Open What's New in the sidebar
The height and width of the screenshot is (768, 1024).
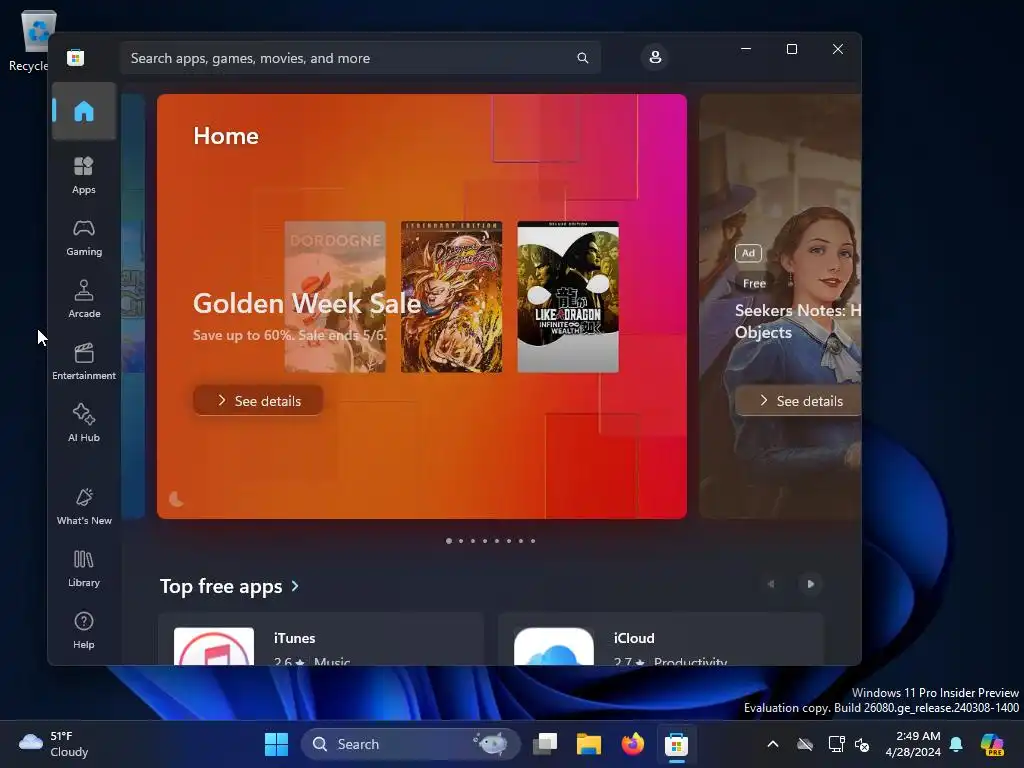[84, 506]
